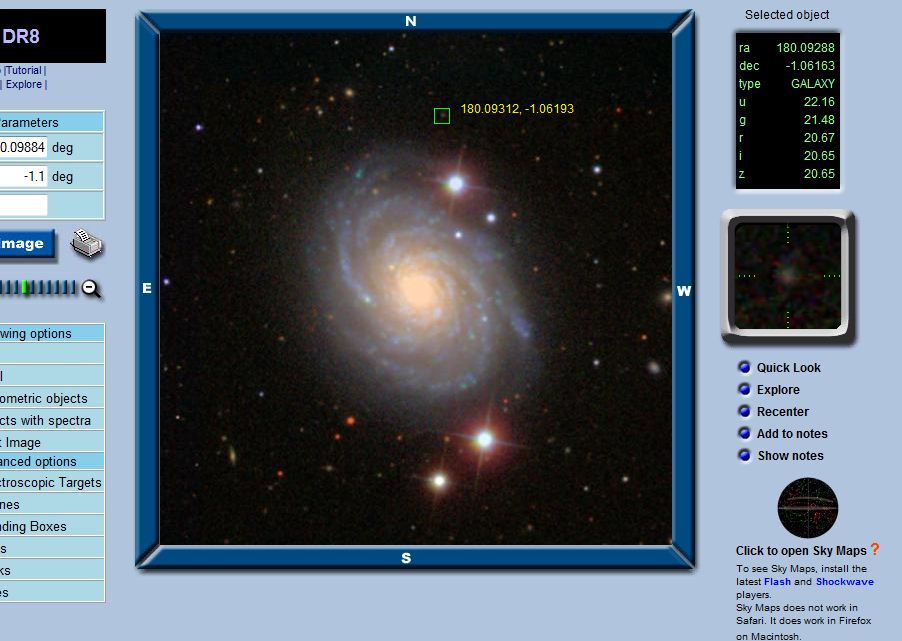Click the blue bullet beside Add to notes

point(744,433)
